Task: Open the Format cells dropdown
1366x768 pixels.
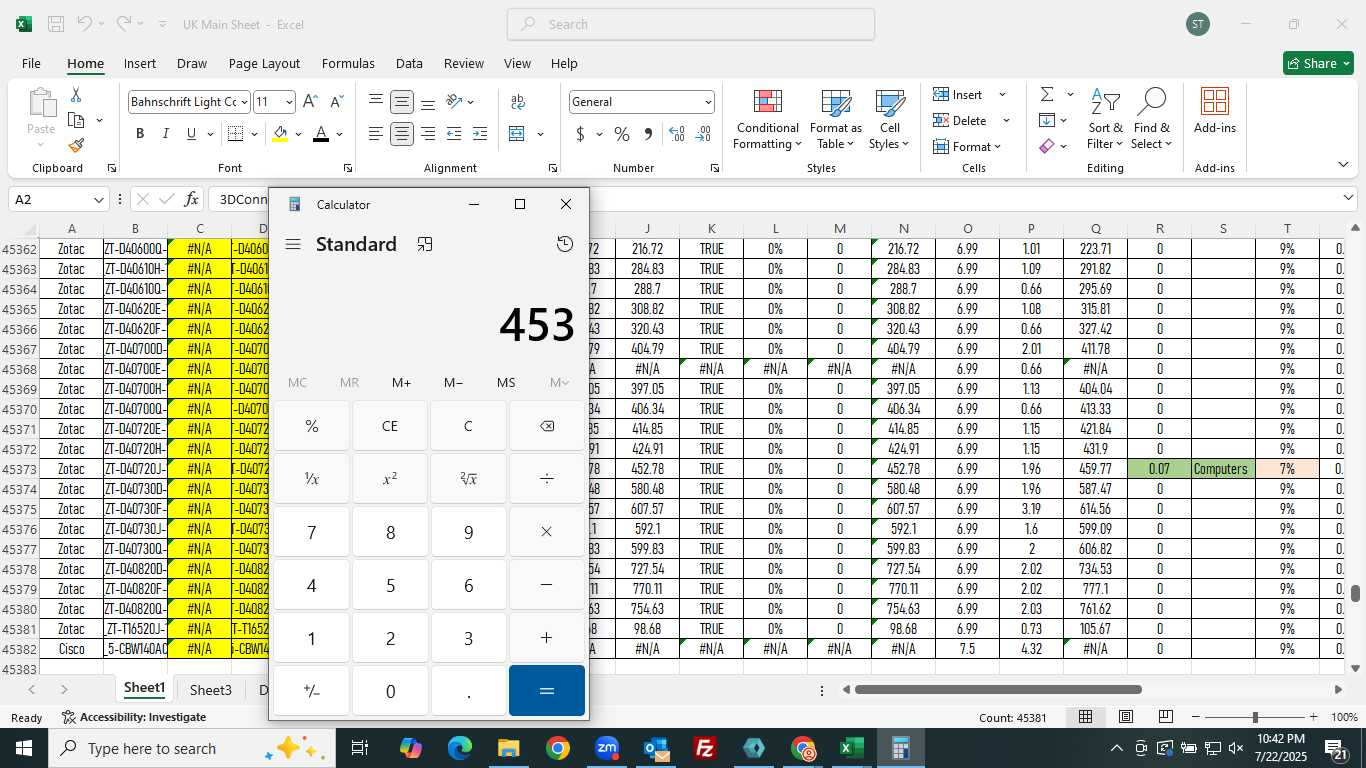Action: click(x=999, y=147)
